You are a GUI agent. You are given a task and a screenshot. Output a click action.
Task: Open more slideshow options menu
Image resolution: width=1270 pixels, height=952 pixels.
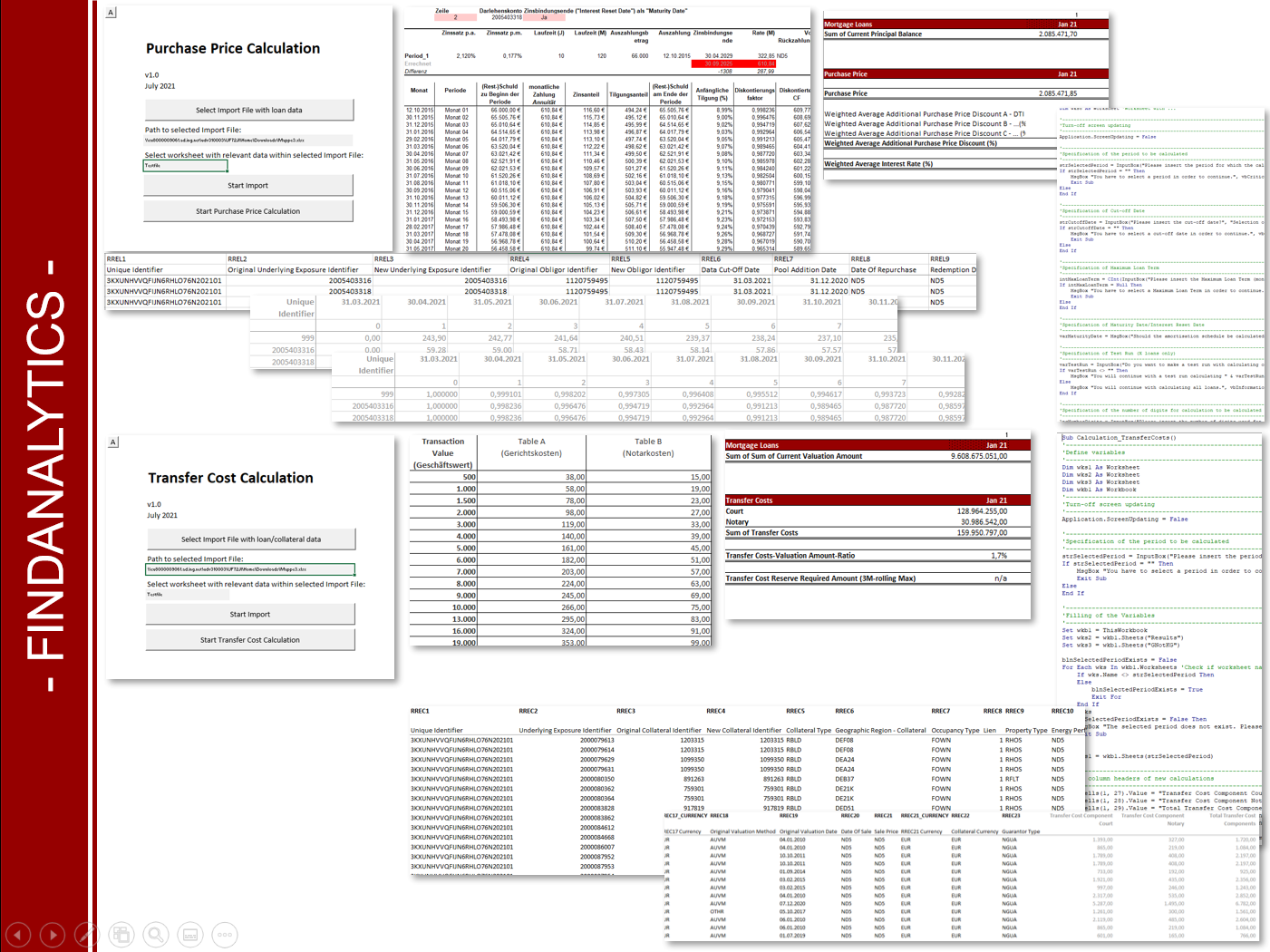click(x=225, y=934)
